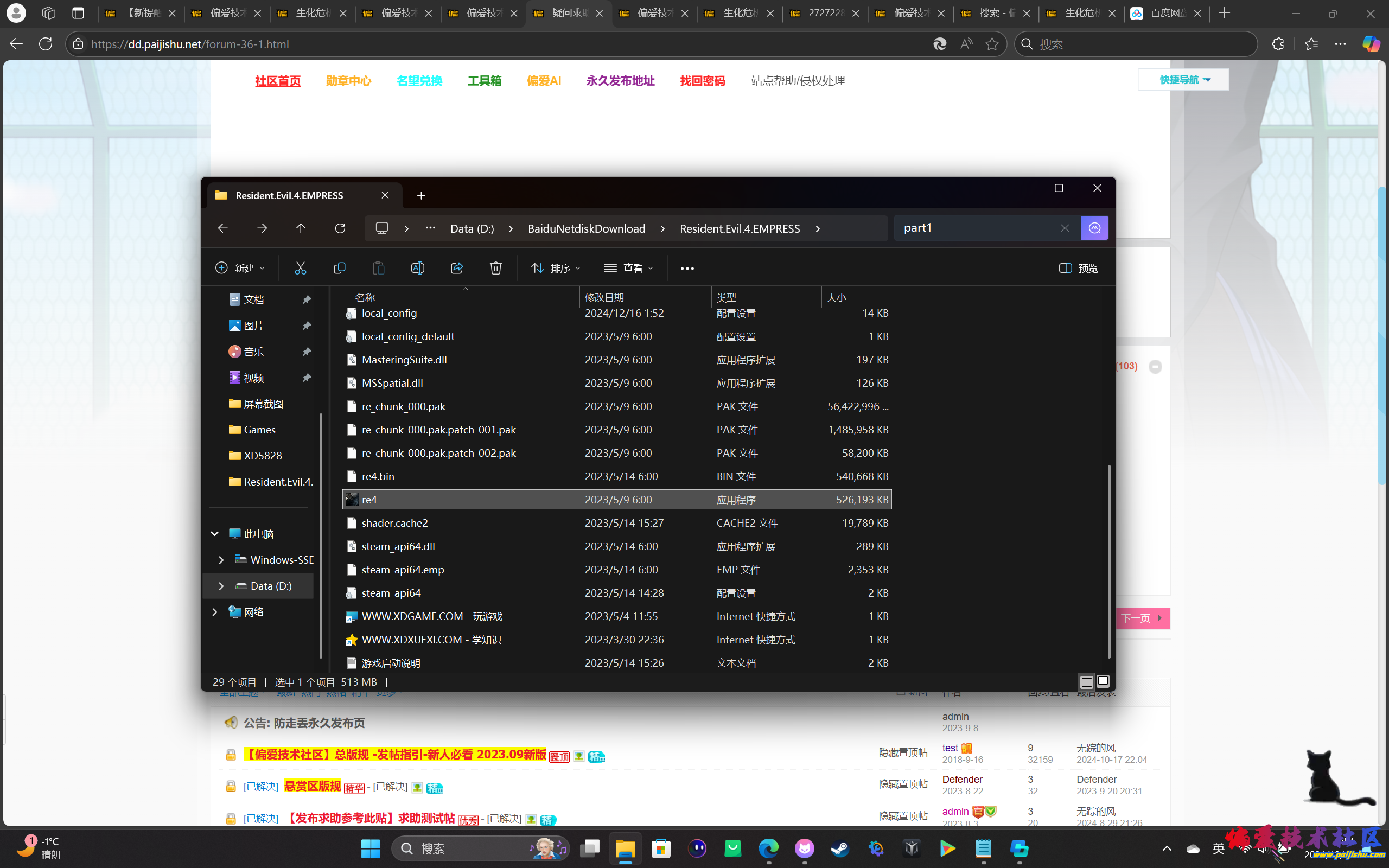Expand the Windows-SSD drive node
Image resolution: width=1389 pixels, height=868 pixels.
221,560
